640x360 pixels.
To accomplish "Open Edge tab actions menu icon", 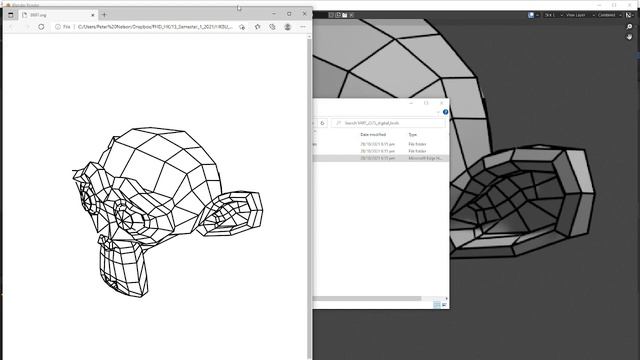I will tap(11, 15).
